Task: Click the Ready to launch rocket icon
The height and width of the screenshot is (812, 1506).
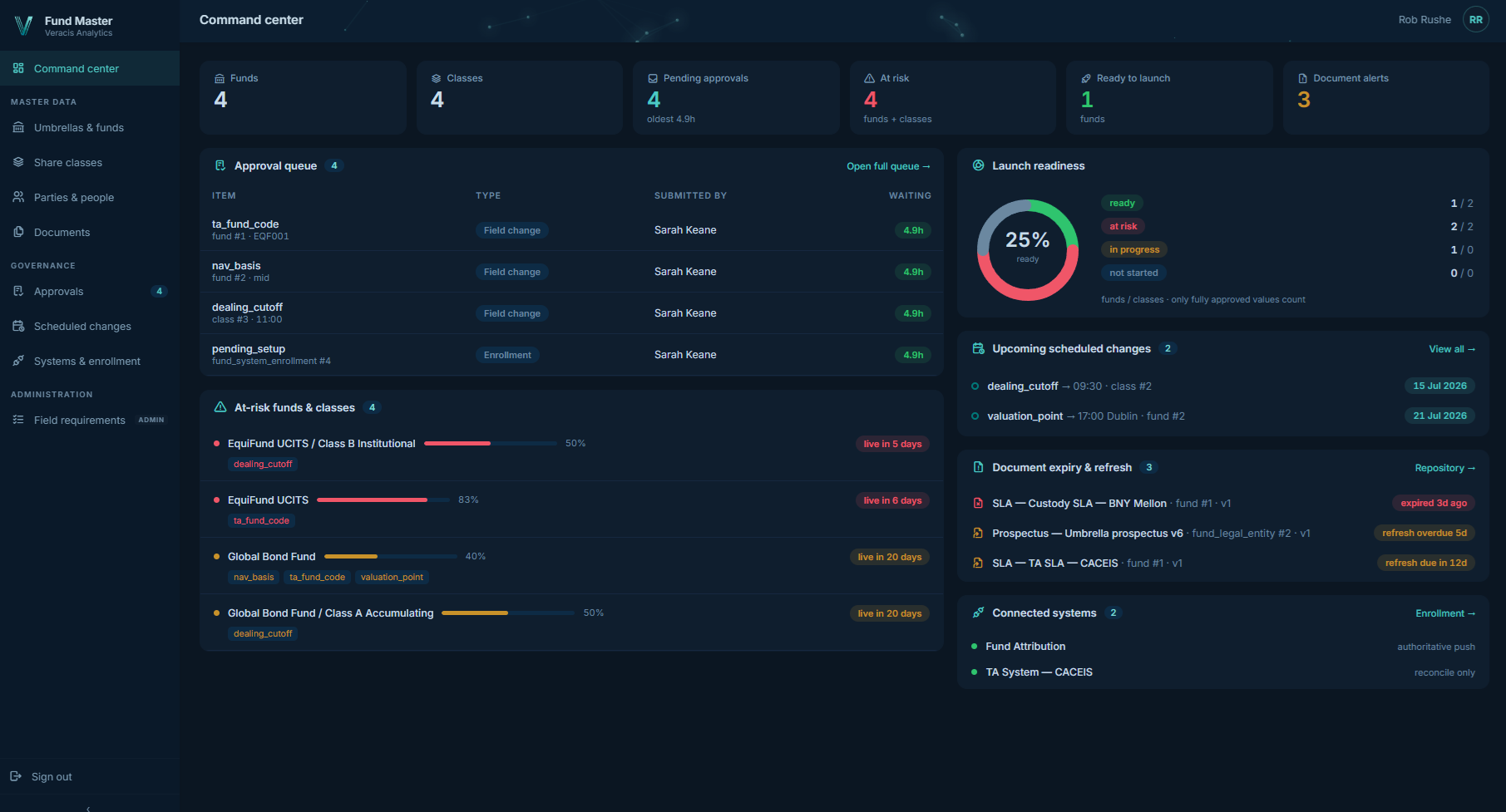Action: (x=1086, y=78)
